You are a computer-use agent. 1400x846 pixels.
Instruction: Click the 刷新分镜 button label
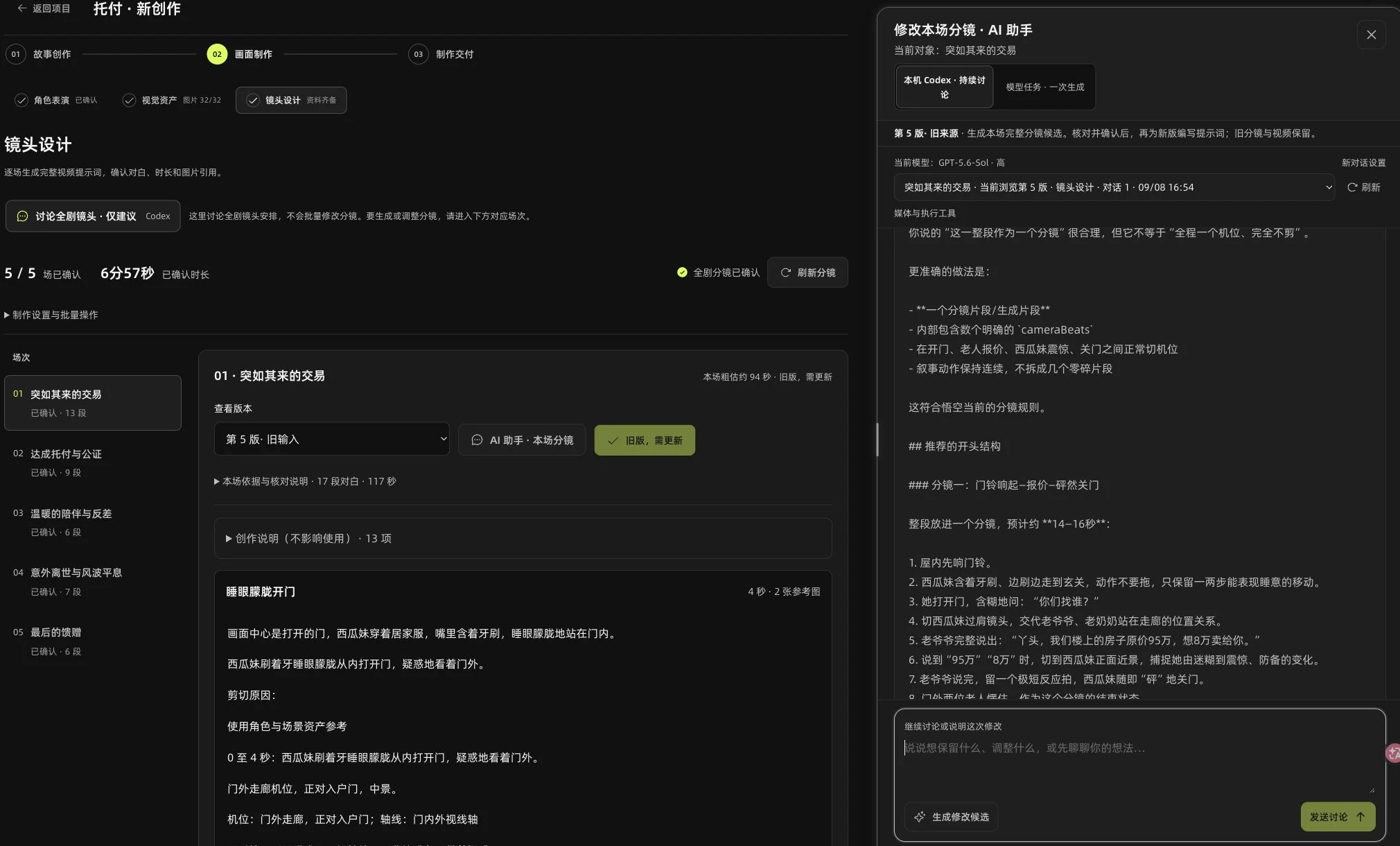(816, 273)
